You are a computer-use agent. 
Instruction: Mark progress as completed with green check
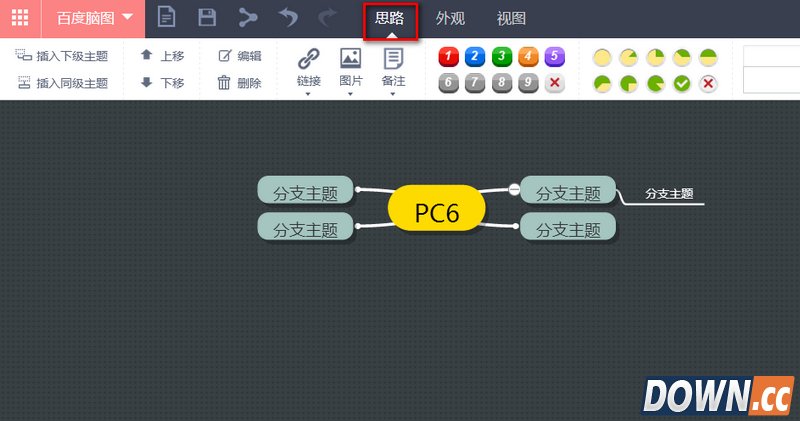coord(682,83)
